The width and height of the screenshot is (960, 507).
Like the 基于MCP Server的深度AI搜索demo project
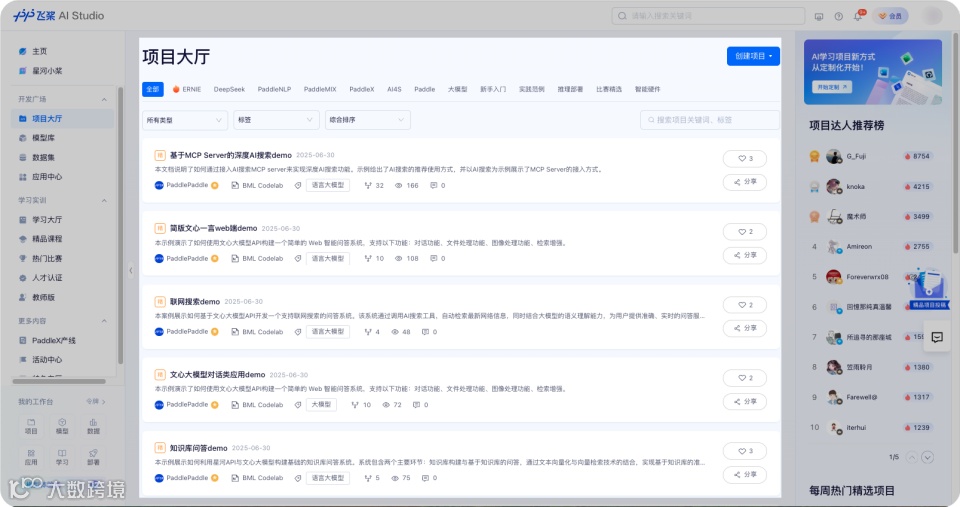point(744,159)
